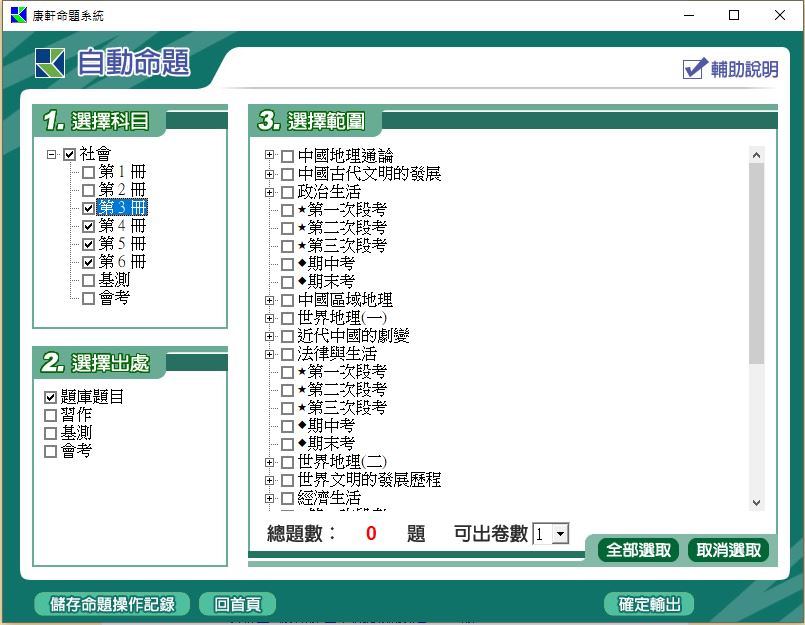Return home via 回首頁 button
Screen dimensions: 805x625
(x=237, y=604)
